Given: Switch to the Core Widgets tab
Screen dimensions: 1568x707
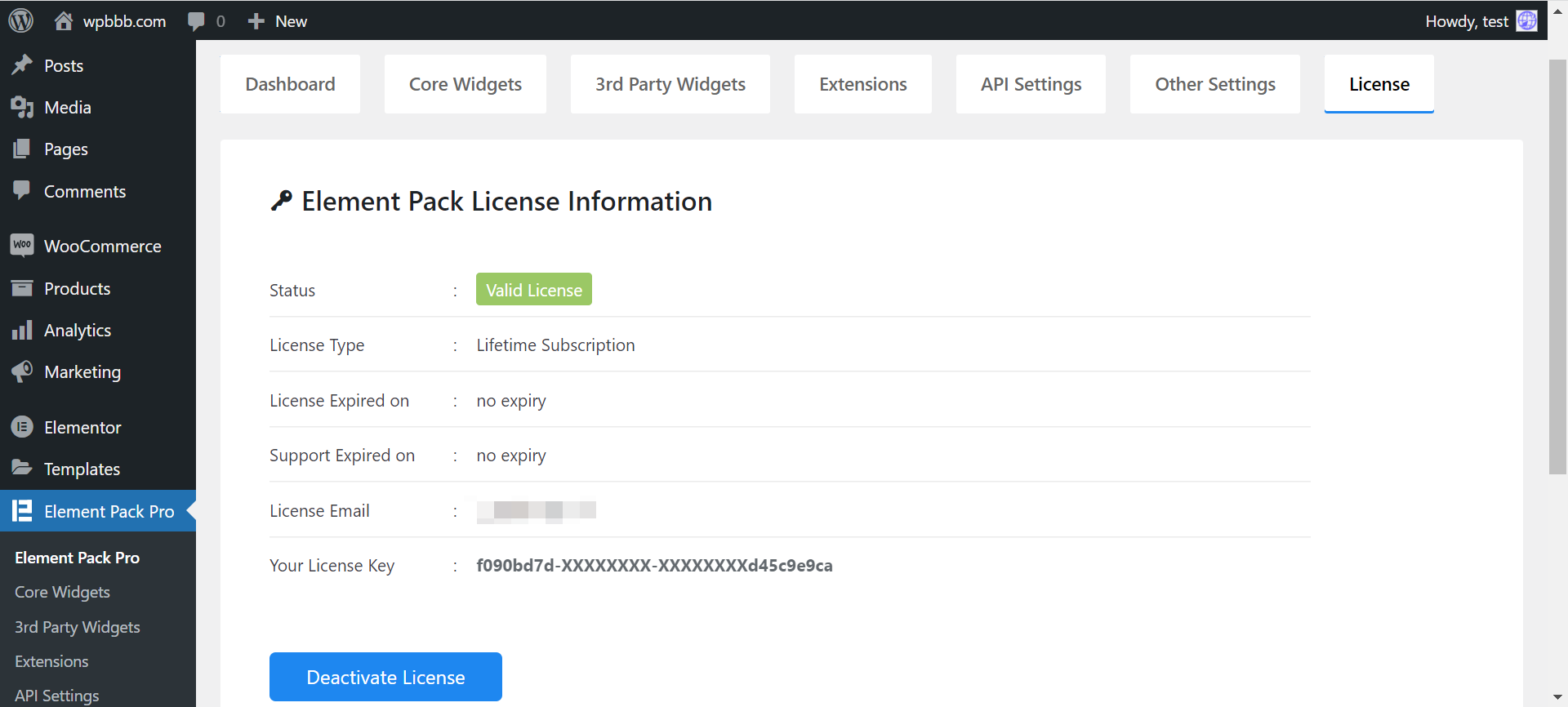Looking at the screenshot, I should [465, 84].
